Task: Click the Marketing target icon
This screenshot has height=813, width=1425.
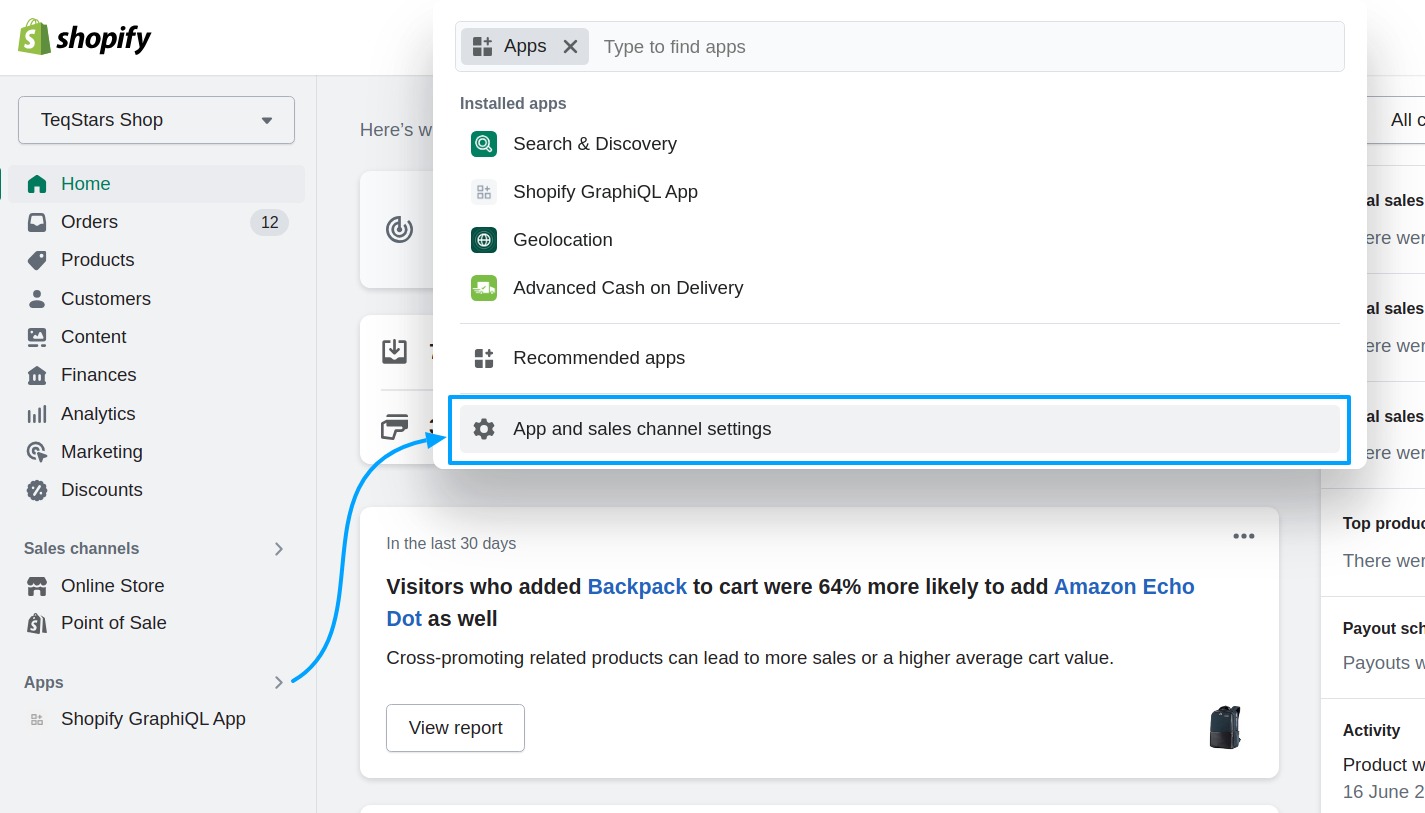Action: click(x=37, y=452)
